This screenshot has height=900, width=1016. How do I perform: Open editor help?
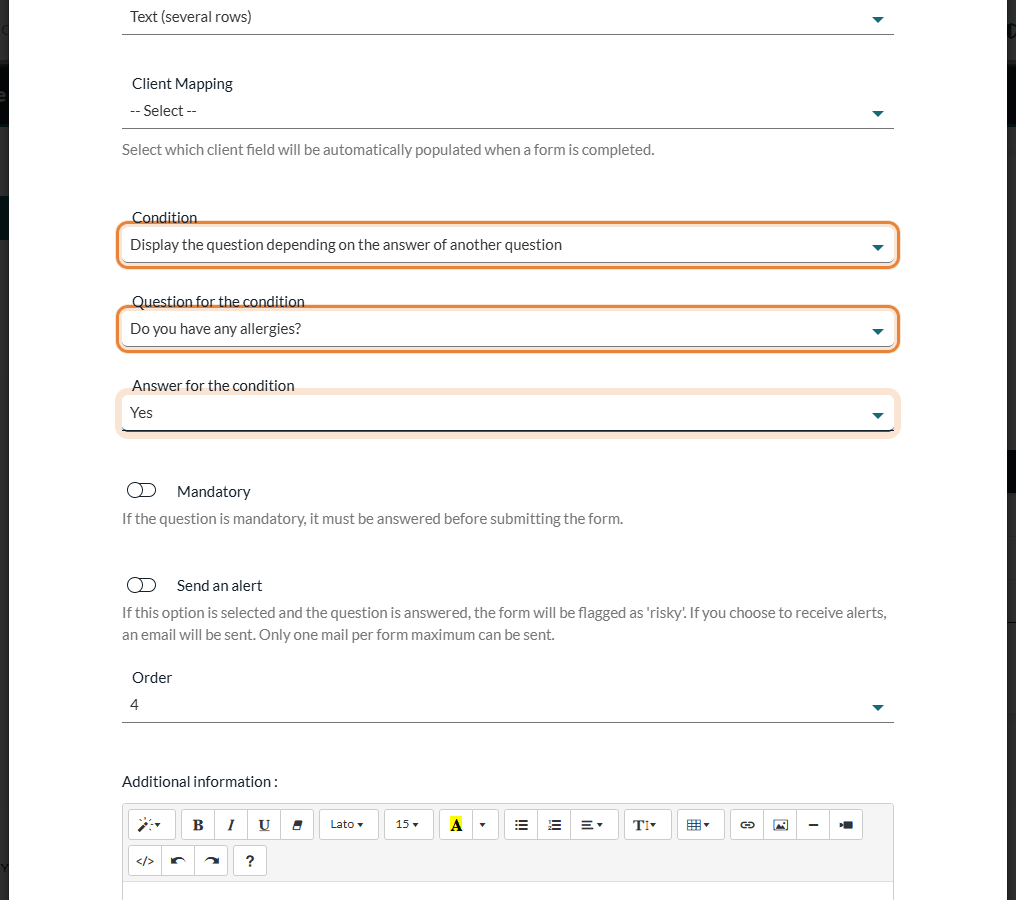(x=249, y=860)
